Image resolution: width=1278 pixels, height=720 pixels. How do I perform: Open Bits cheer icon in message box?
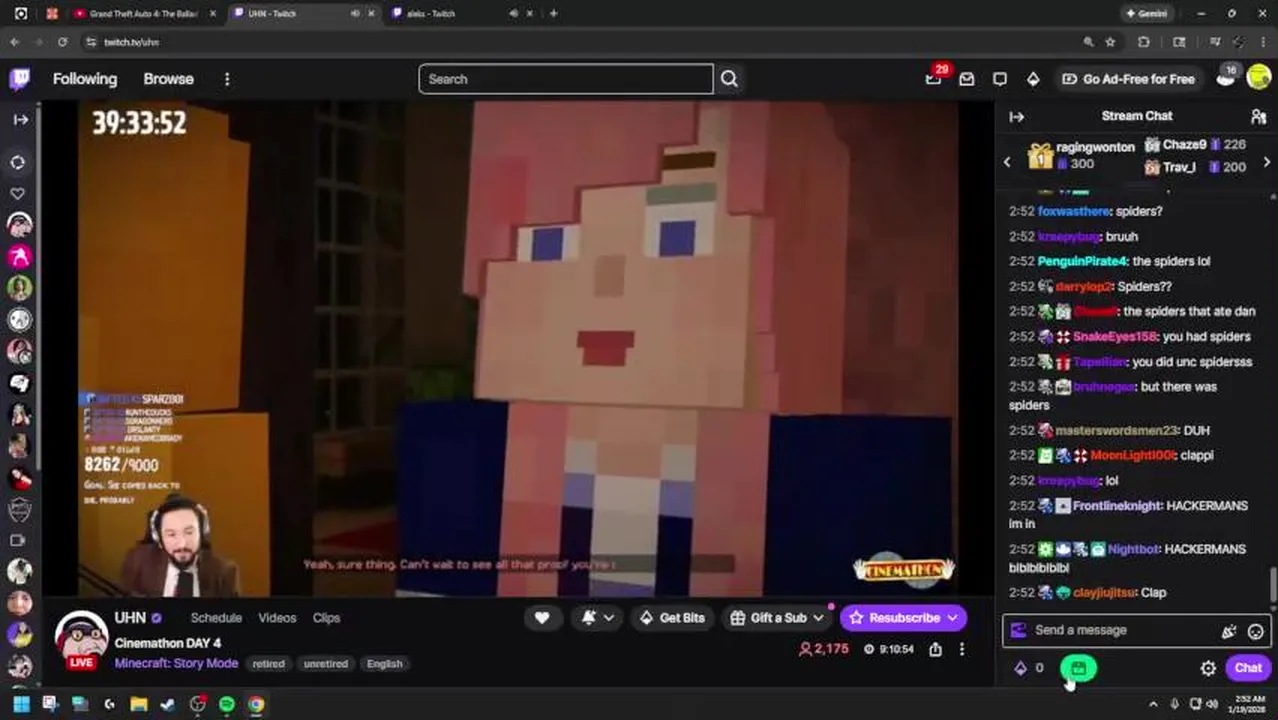coord(1228,631)
